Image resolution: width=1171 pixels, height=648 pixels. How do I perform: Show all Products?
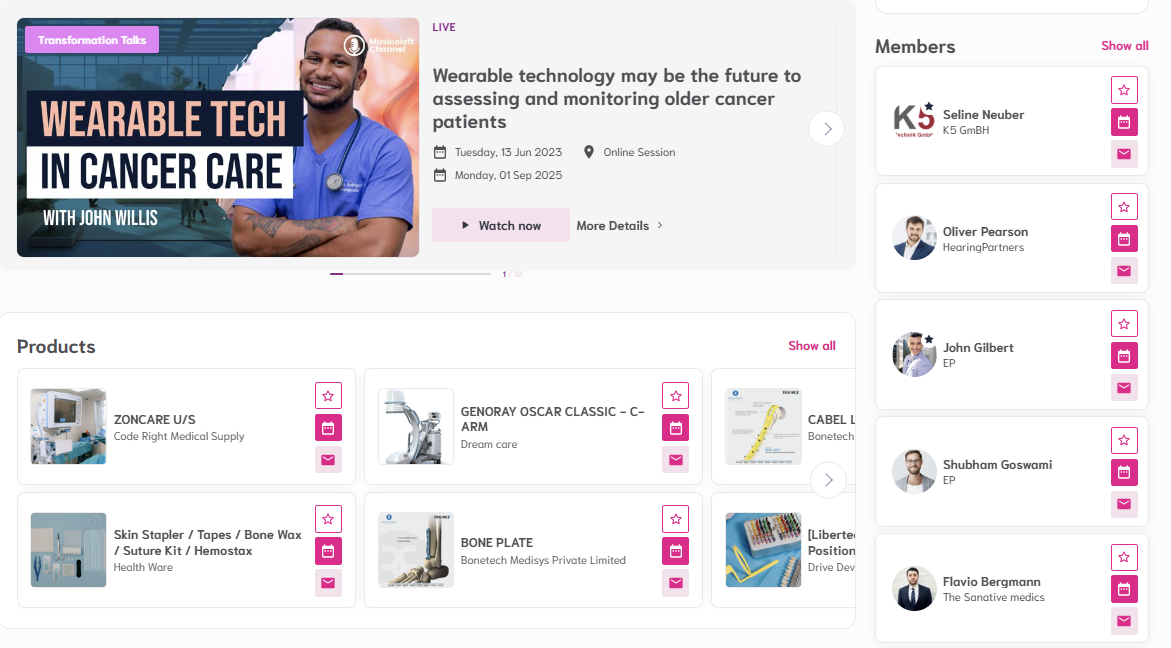click(811, 346)
